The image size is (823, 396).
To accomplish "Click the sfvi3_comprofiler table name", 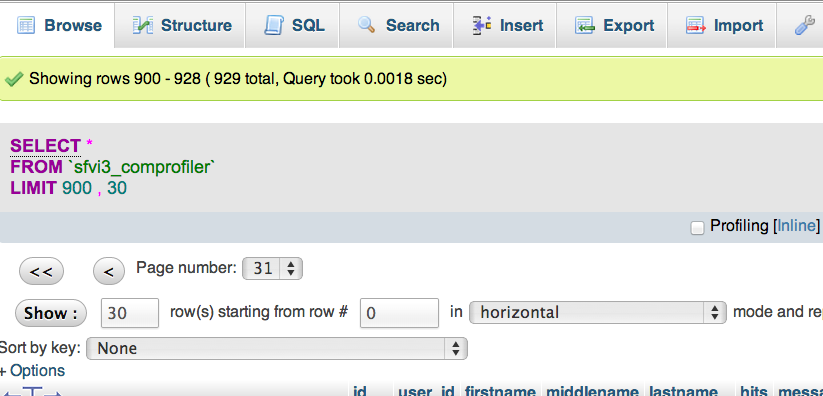I will 141,168.
